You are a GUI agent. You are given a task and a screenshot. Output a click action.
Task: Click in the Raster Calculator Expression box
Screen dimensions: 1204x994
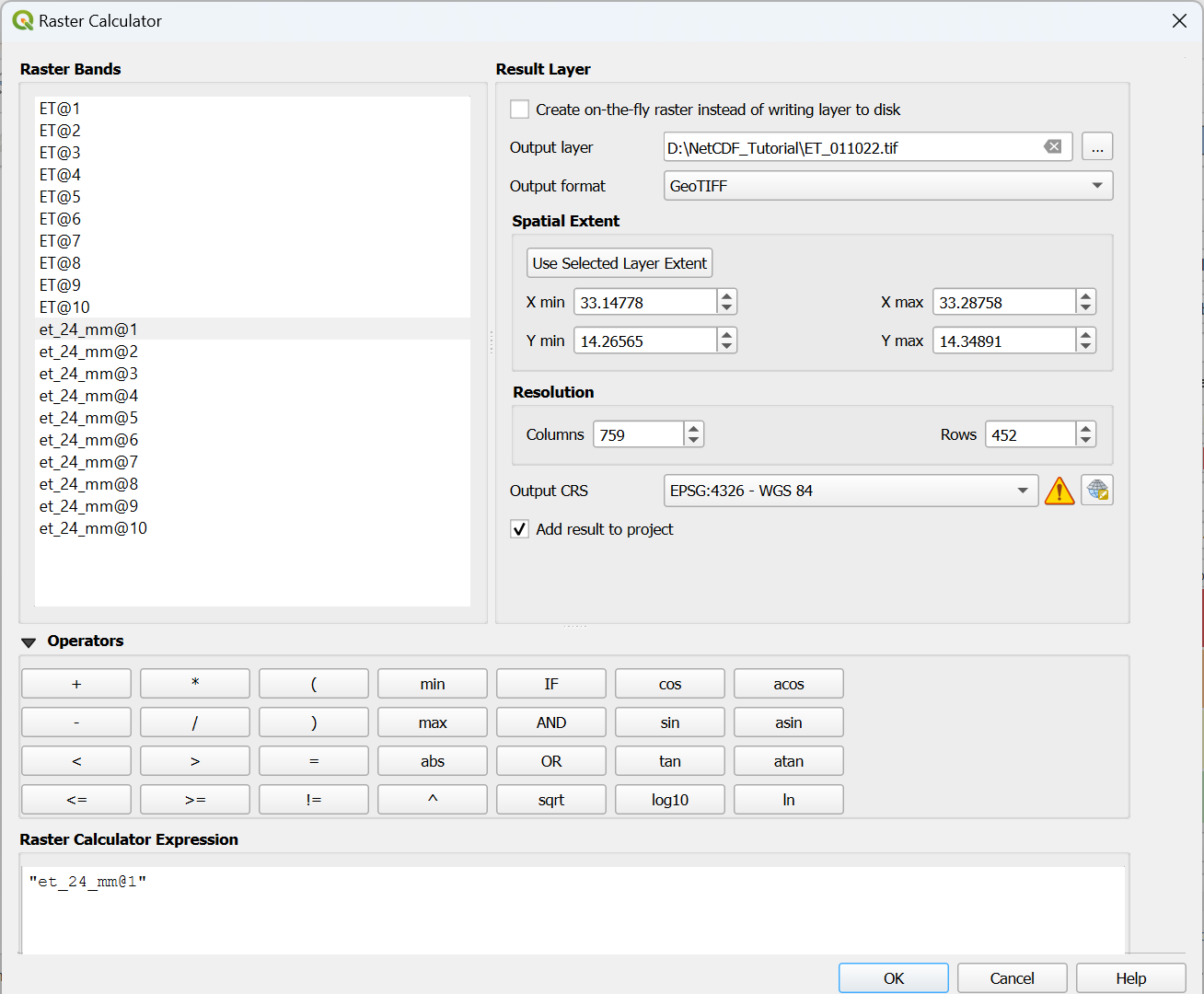tap(573, 909)
